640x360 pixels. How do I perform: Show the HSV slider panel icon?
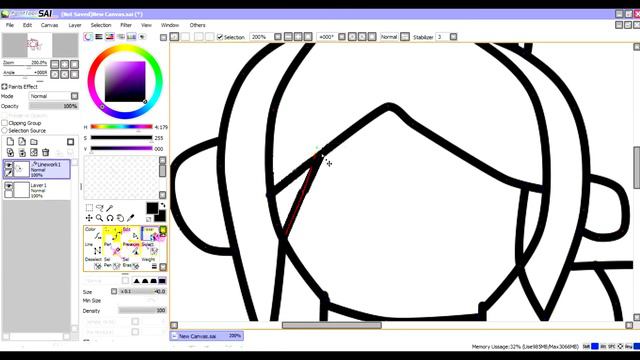click(x=110, y=37)
